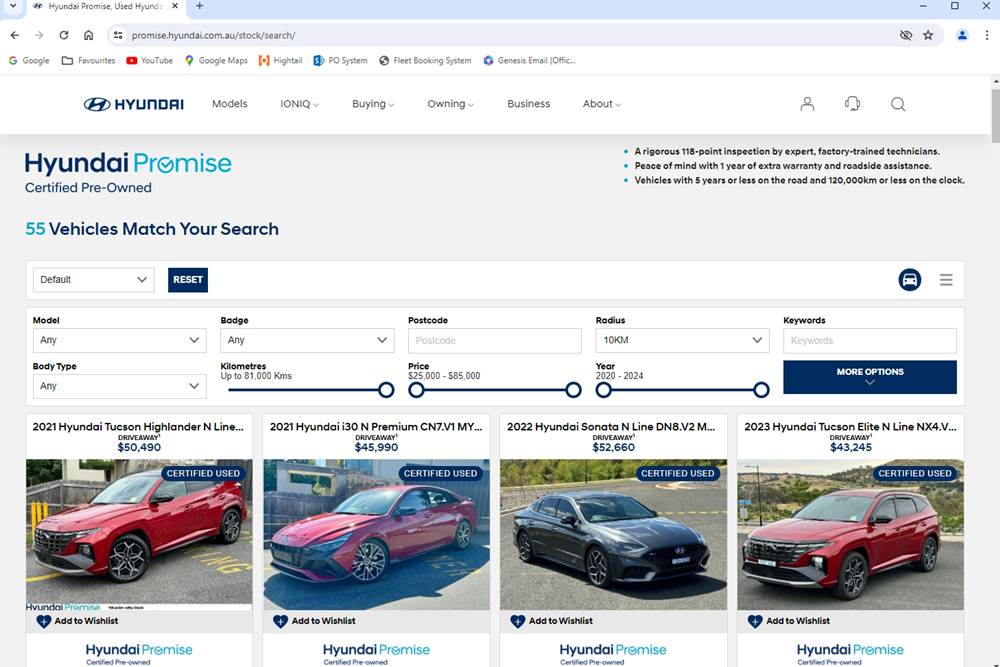Add Sonata N Line to Wishlist
The image size is (1000, 667).
(x=551, y=621)
